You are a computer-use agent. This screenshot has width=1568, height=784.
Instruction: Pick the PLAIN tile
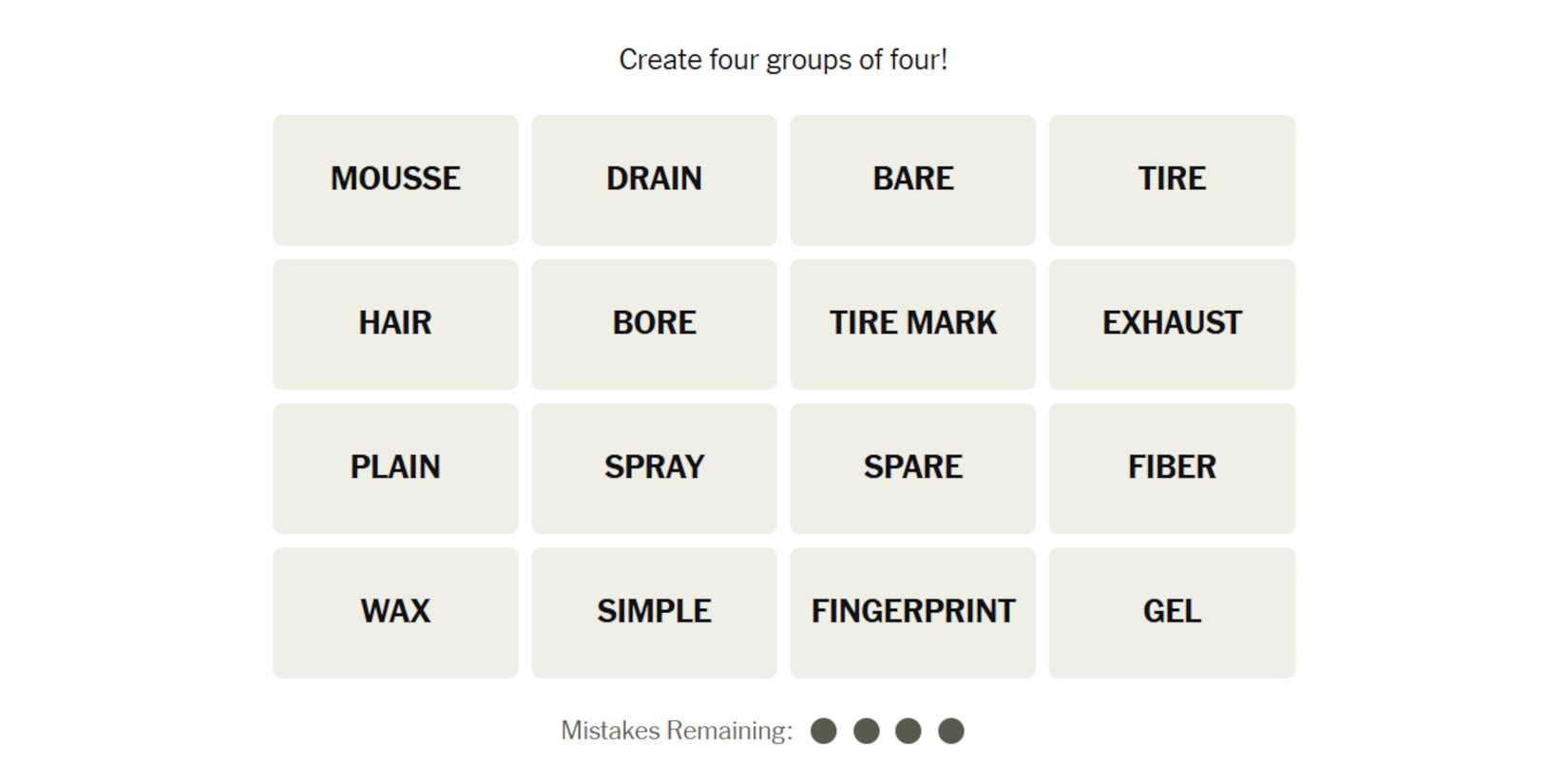(x=395, y=468)
